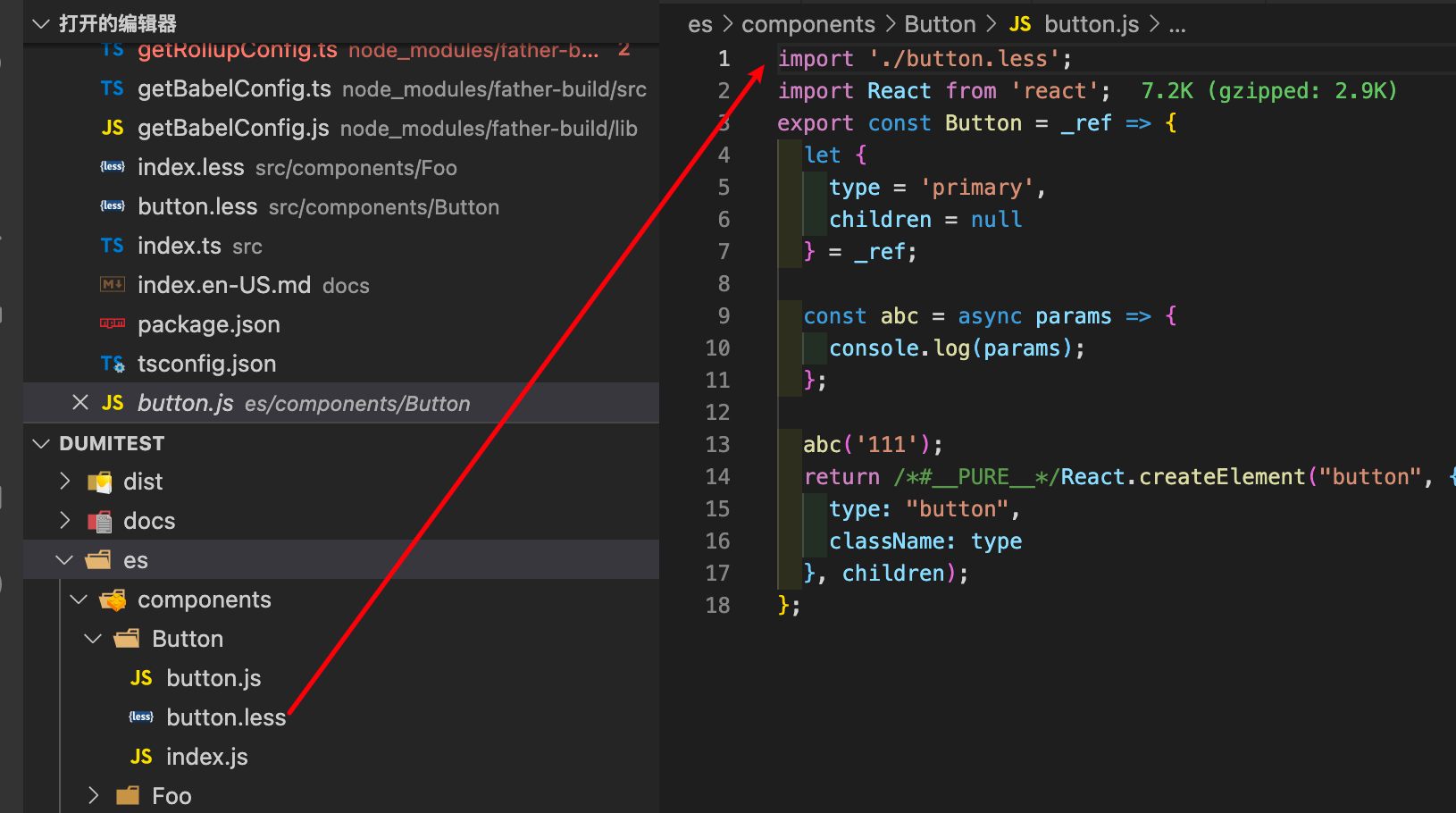Image resolution: width=1456 pixels, height=813 pixels.
Task: Close the button.js editor tab
Action: click(80, 402)
